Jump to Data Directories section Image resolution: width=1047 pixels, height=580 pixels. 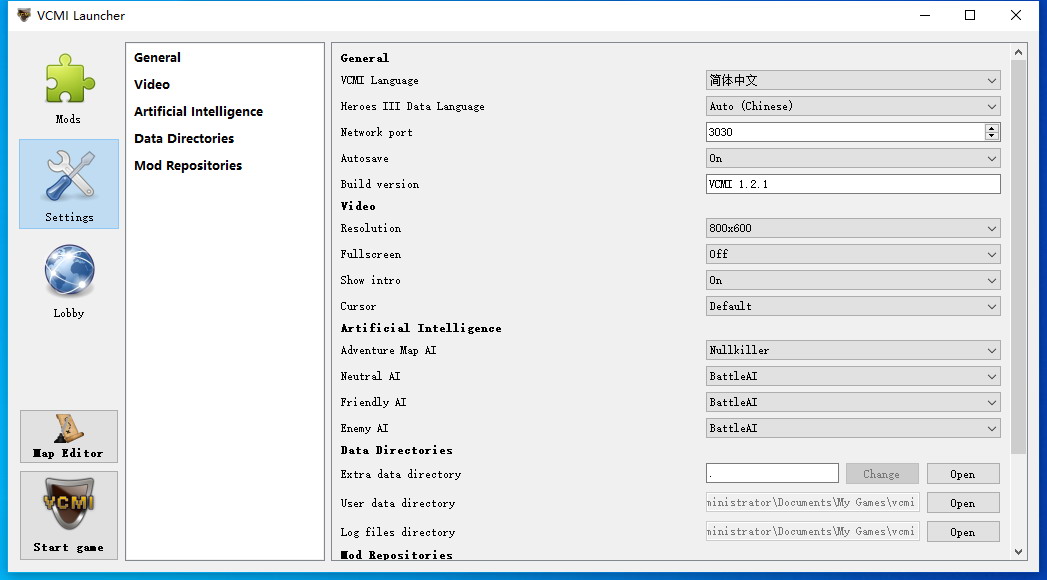coord(184,138)
